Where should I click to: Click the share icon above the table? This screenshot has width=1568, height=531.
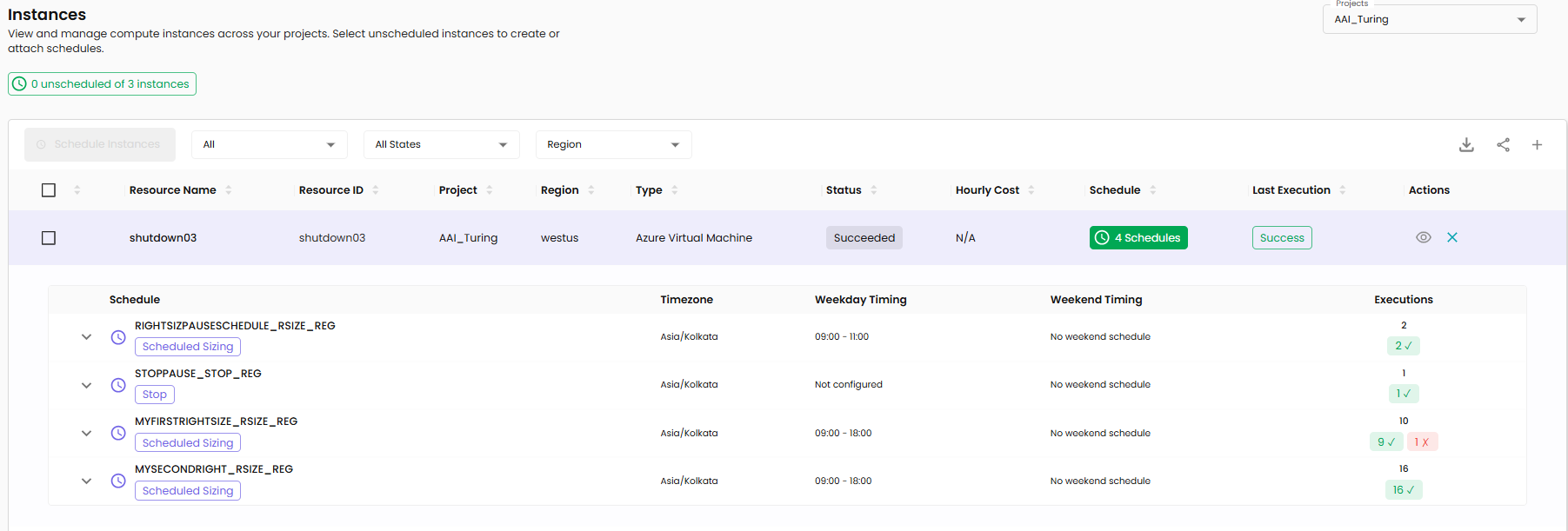1503,145
